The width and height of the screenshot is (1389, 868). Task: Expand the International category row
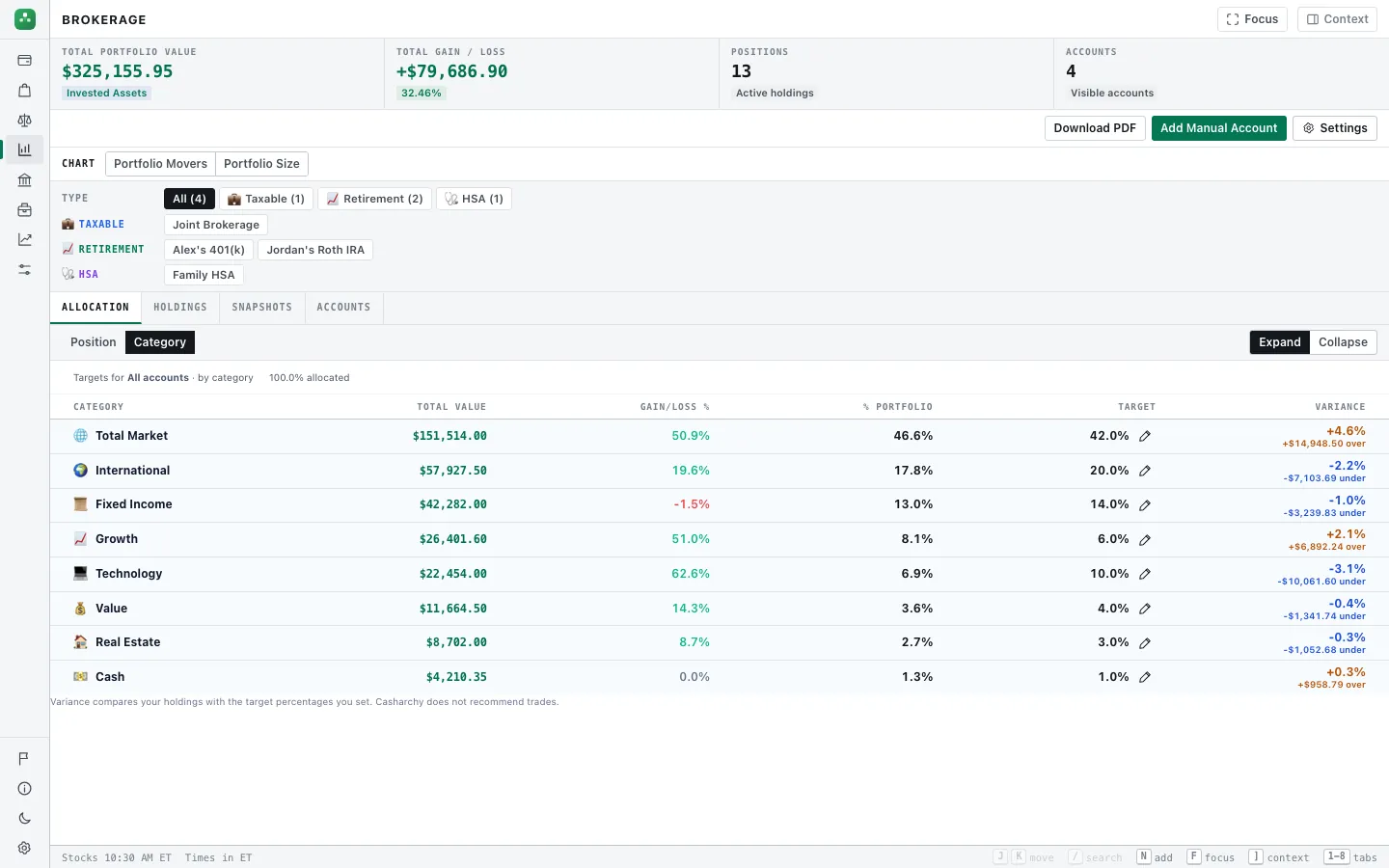[x=719, y=471]
